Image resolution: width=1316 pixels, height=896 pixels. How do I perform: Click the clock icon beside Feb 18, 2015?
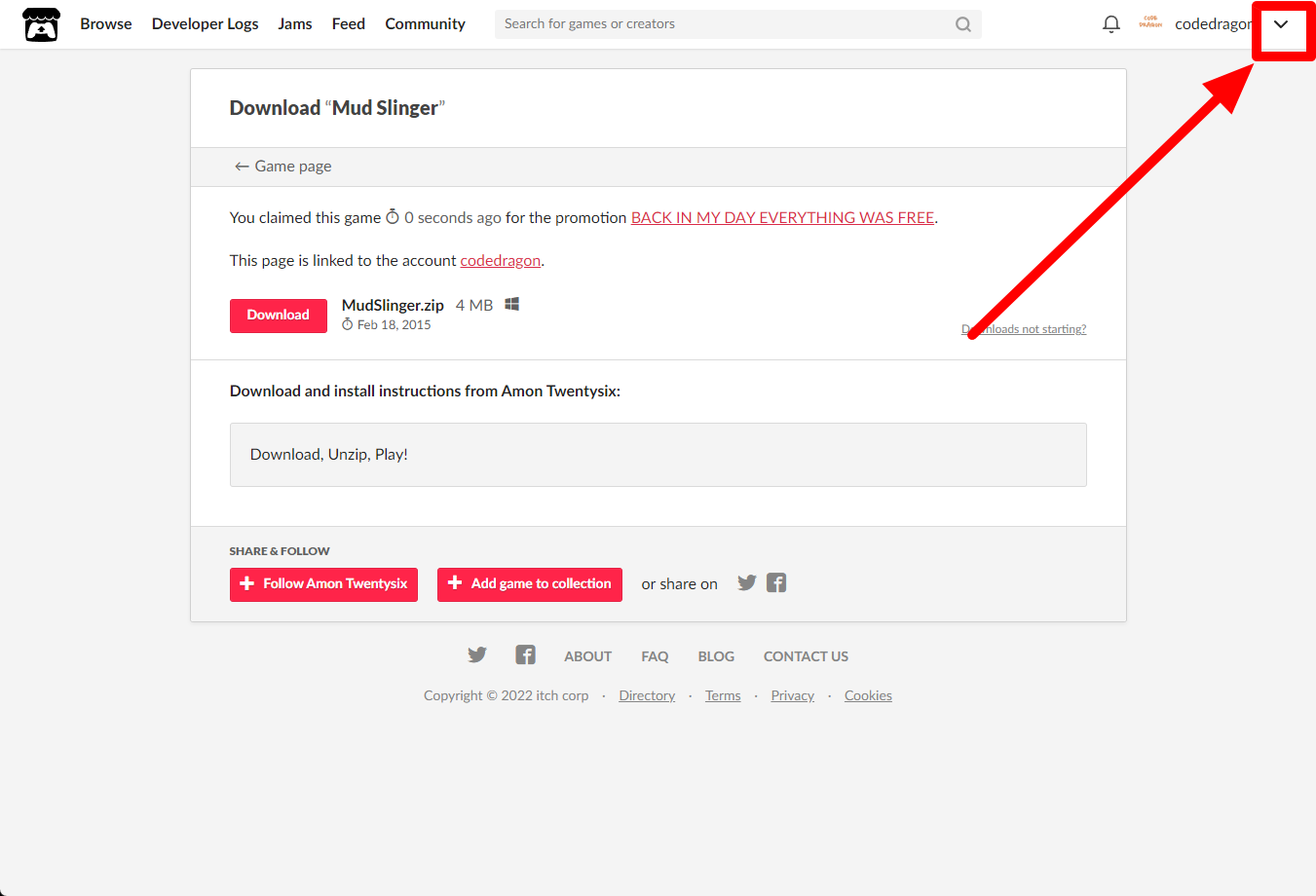[347, 325]
